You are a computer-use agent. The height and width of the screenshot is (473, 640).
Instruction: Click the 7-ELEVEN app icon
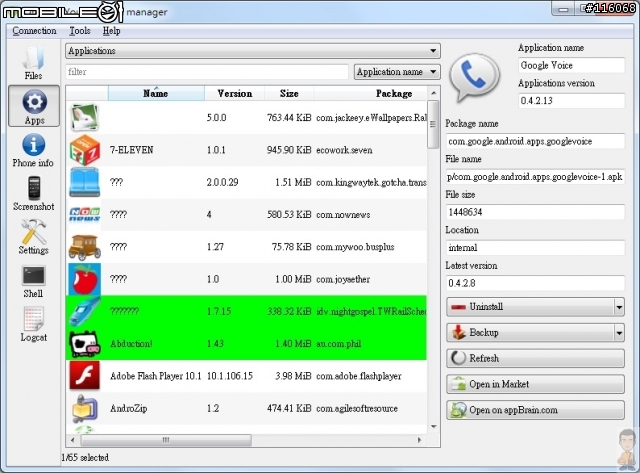(84, 150)
